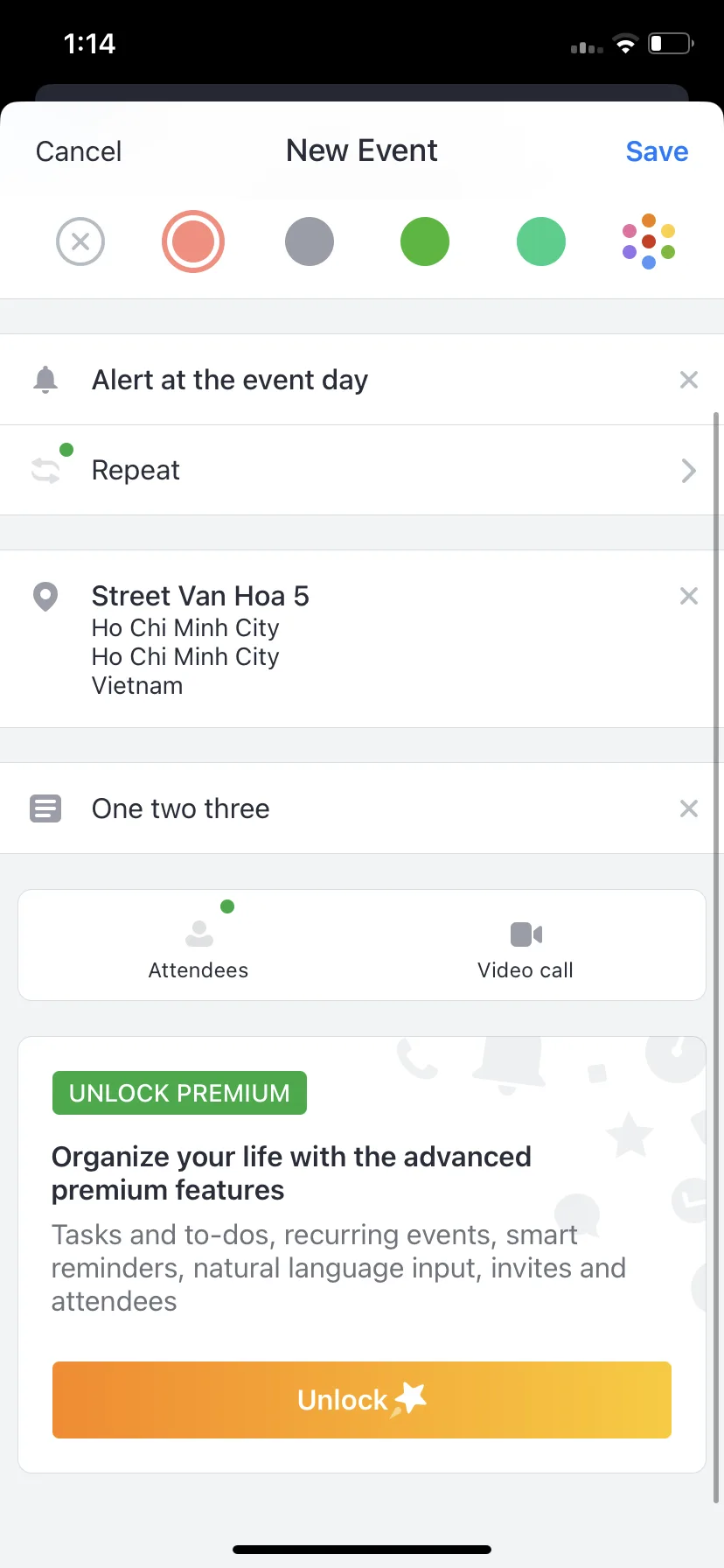Clear the Street Van Hoa 5 location

point(689,596)
